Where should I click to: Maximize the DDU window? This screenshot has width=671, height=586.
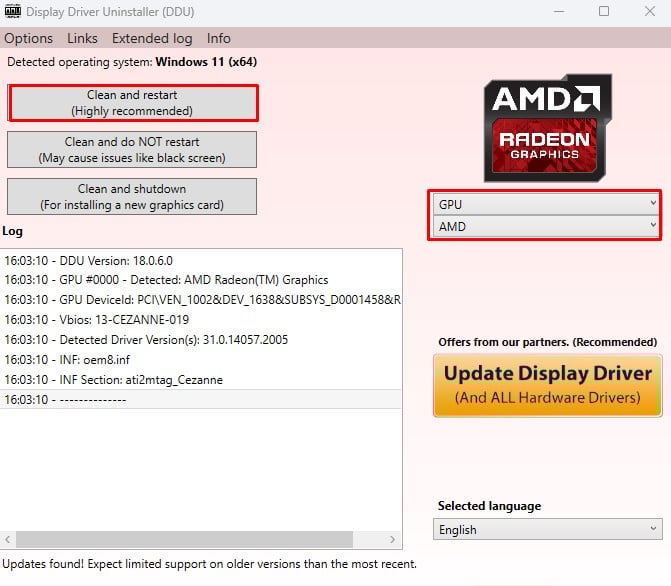pos(603,12)
